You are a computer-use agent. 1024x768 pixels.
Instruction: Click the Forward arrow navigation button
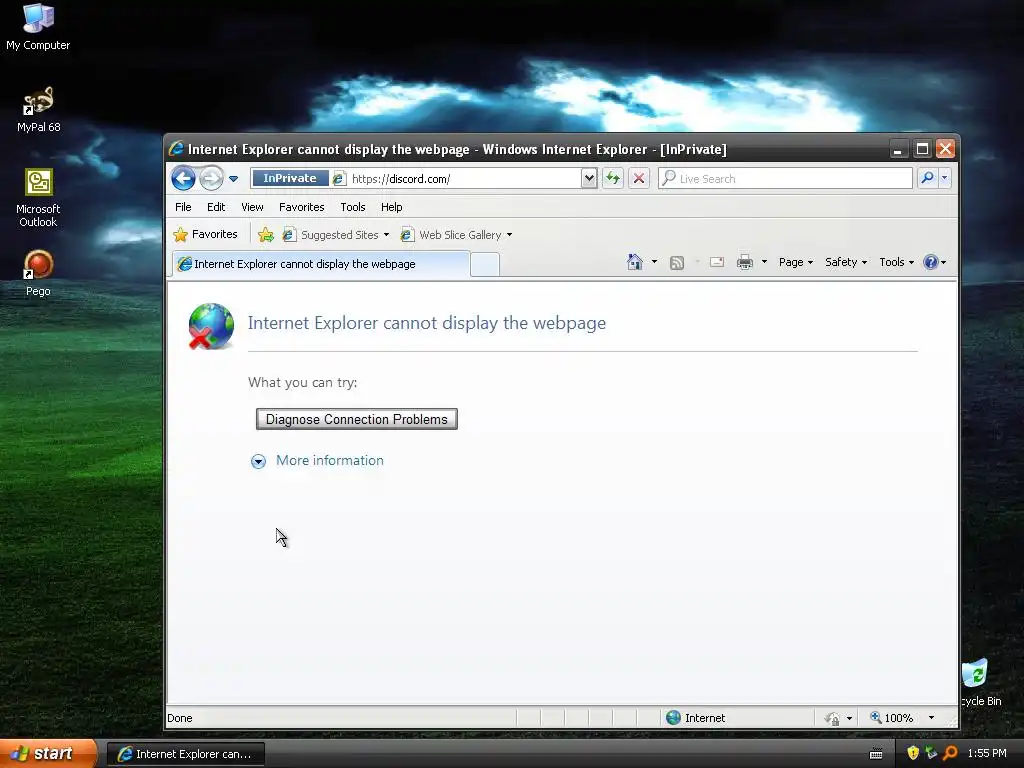coord(211,178)
